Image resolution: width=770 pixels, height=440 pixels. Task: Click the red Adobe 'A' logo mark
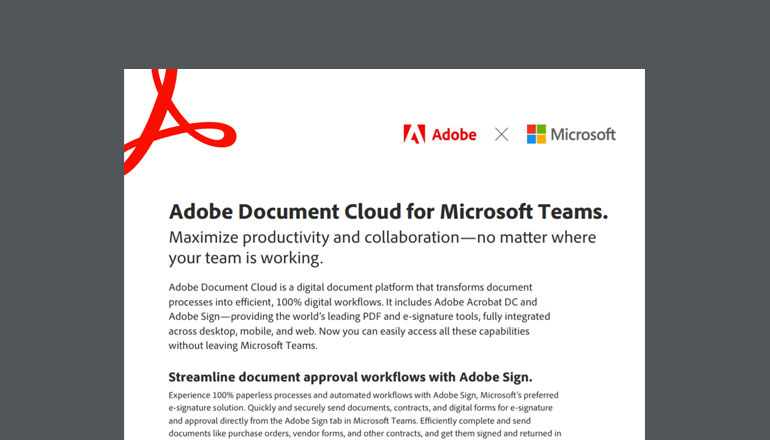click(414, 134)
